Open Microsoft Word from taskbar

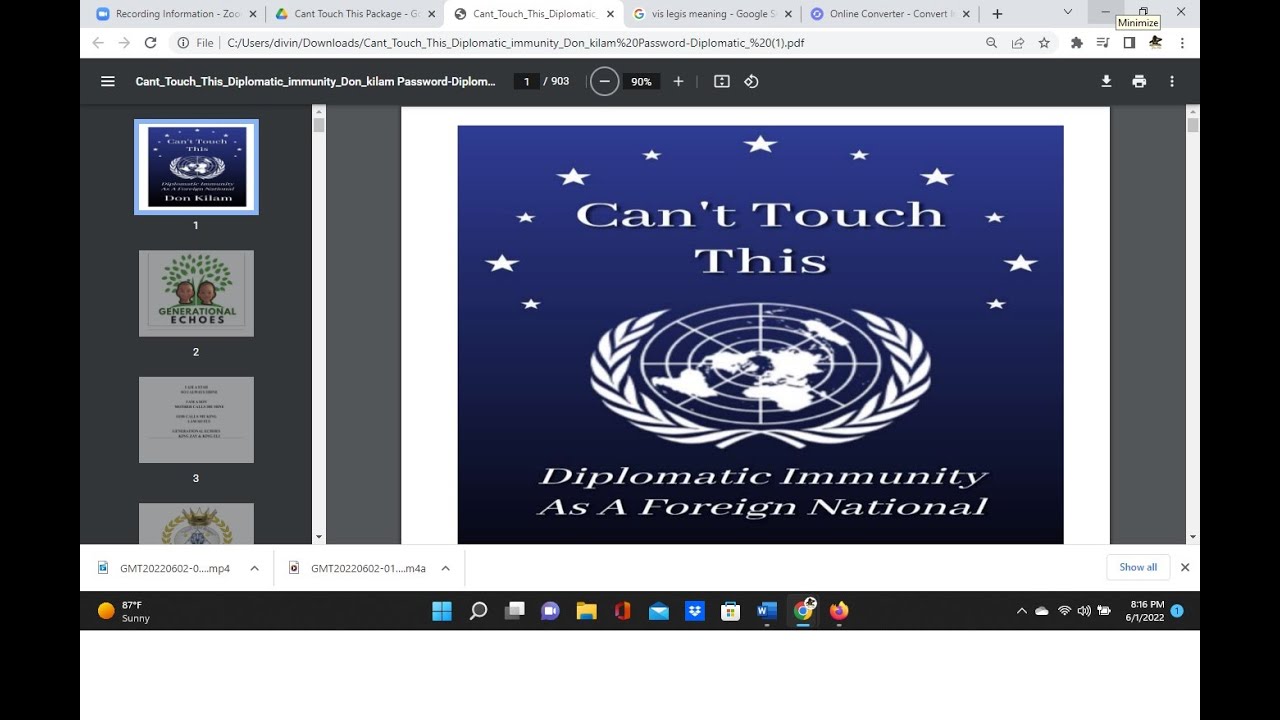coord(767,611)
